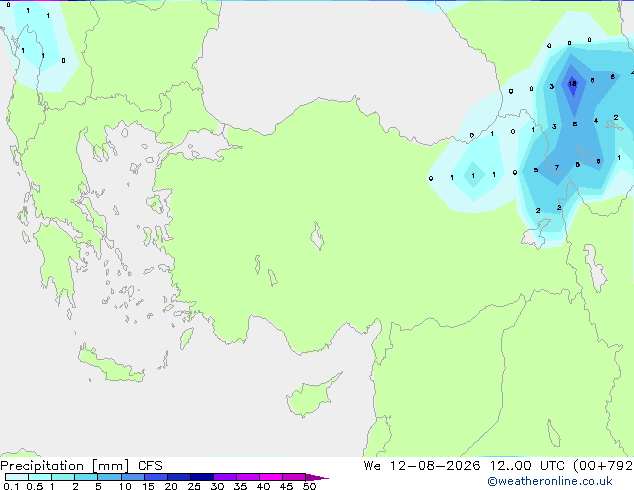Image resolution: width=634 pixels, height=490 pixels.
Task: Click the '18' precipitation value on the map
Action: (572, 84)
